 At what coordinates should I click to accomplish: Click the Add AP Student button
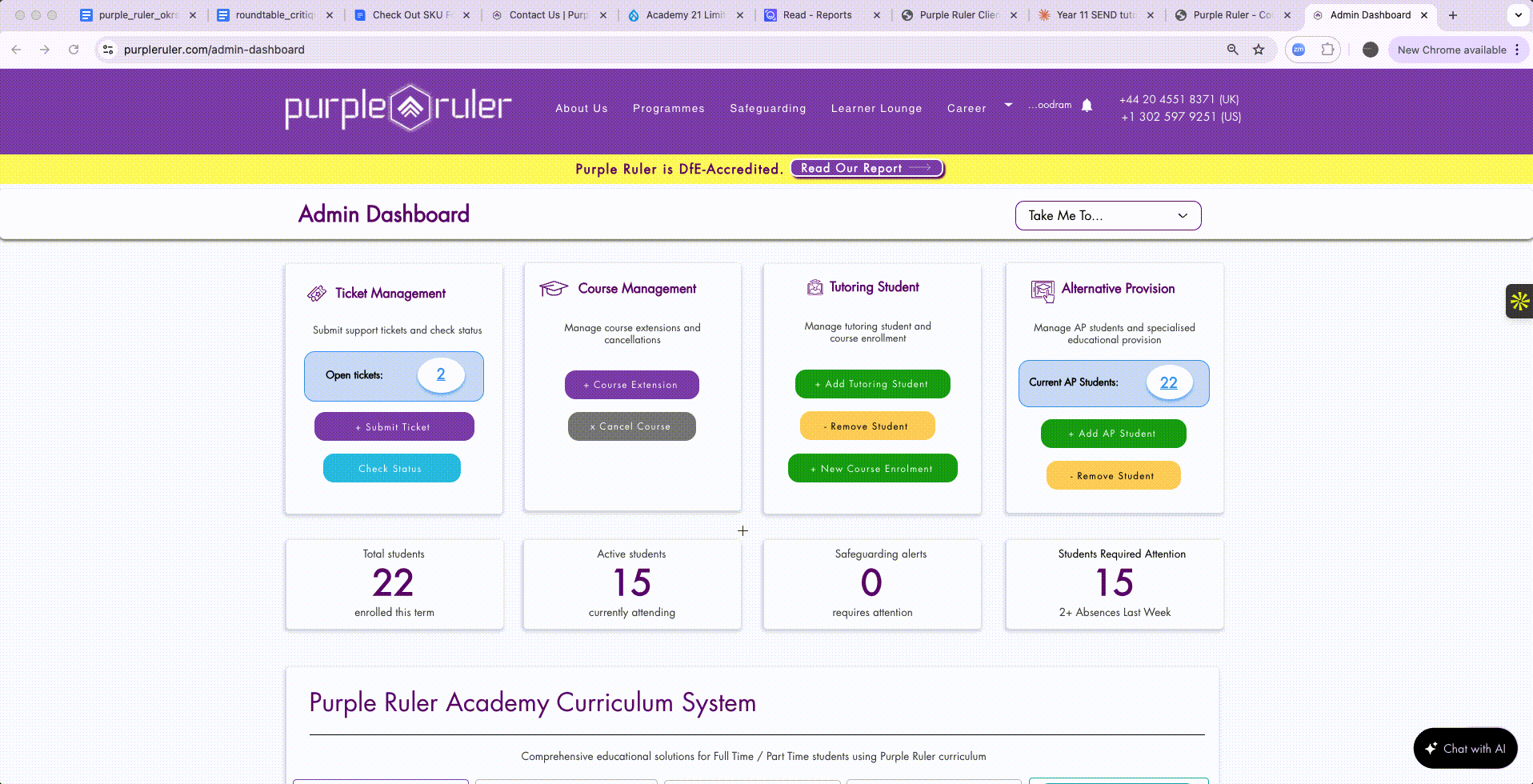click(x=1113, y=434)
